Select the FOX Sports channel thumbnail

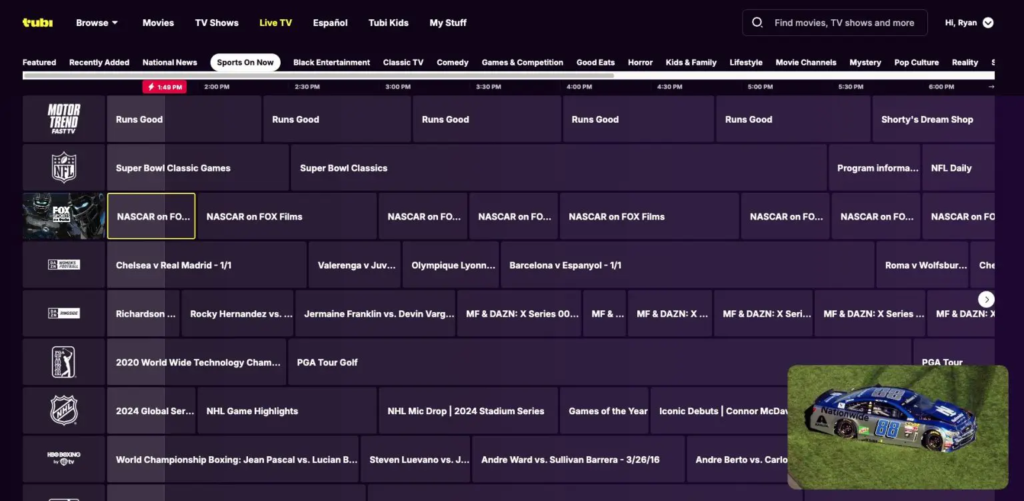click(x=64, y=216)
